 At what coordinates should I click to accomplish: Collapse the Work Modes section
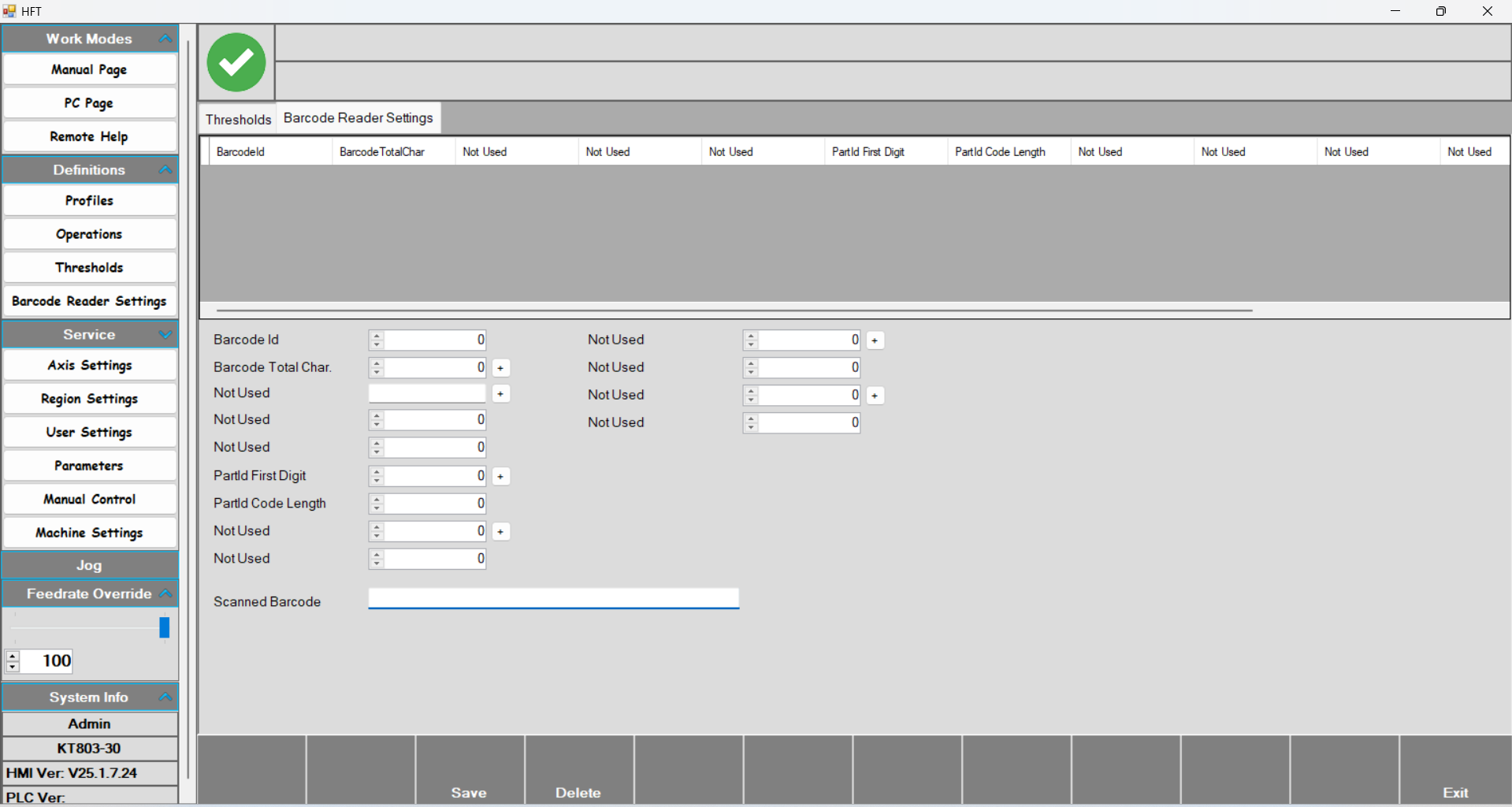[x=165, y=39]
